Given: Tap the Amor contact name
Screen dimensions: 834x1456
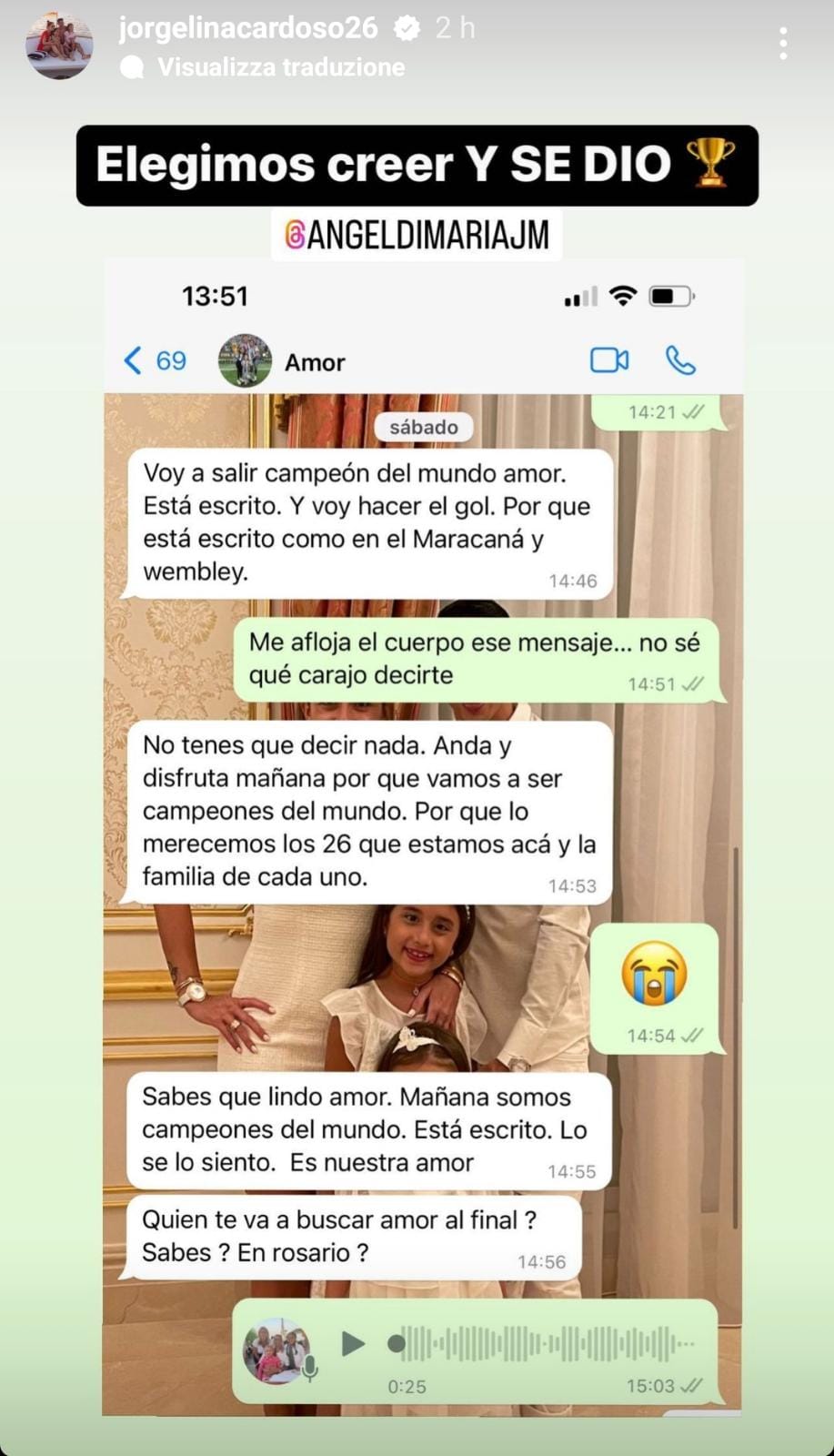Looking at the screenshot, I should [x=315, y=362].
